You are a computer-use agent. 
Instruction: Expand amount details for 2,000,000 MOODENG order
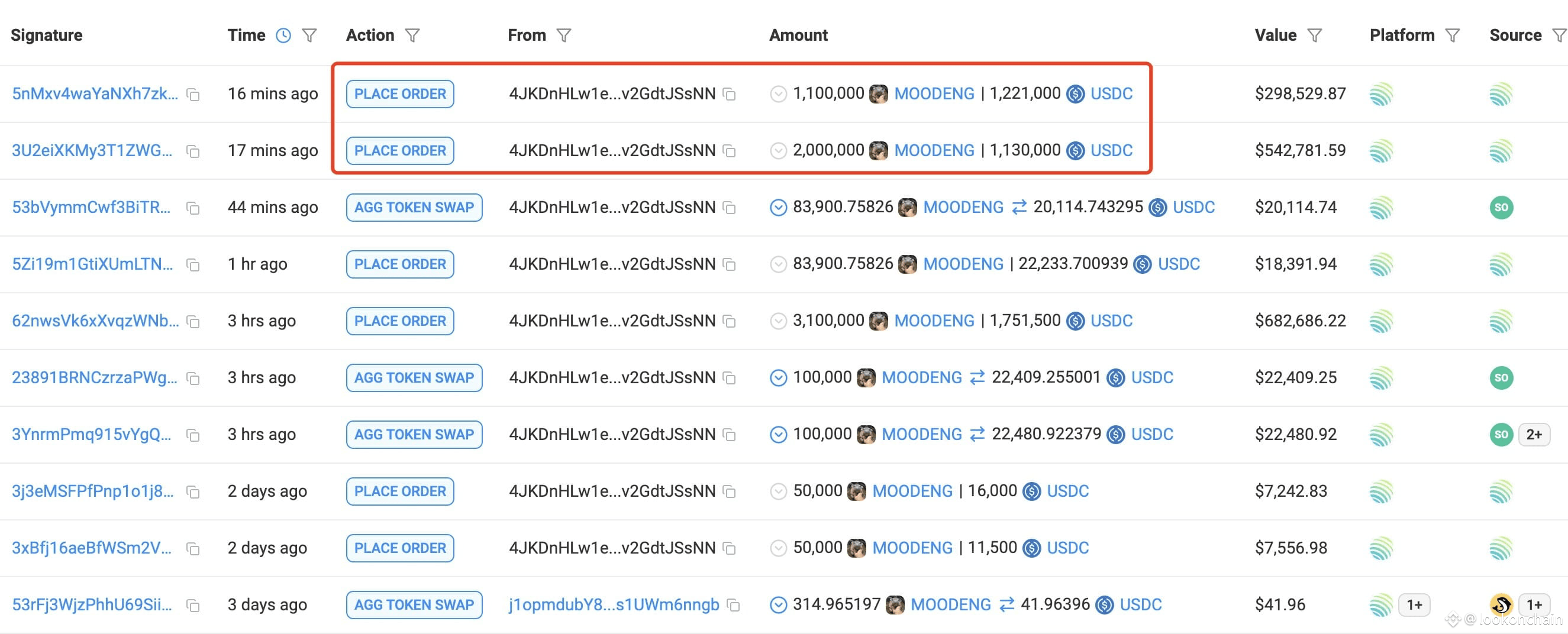point(779,151)
